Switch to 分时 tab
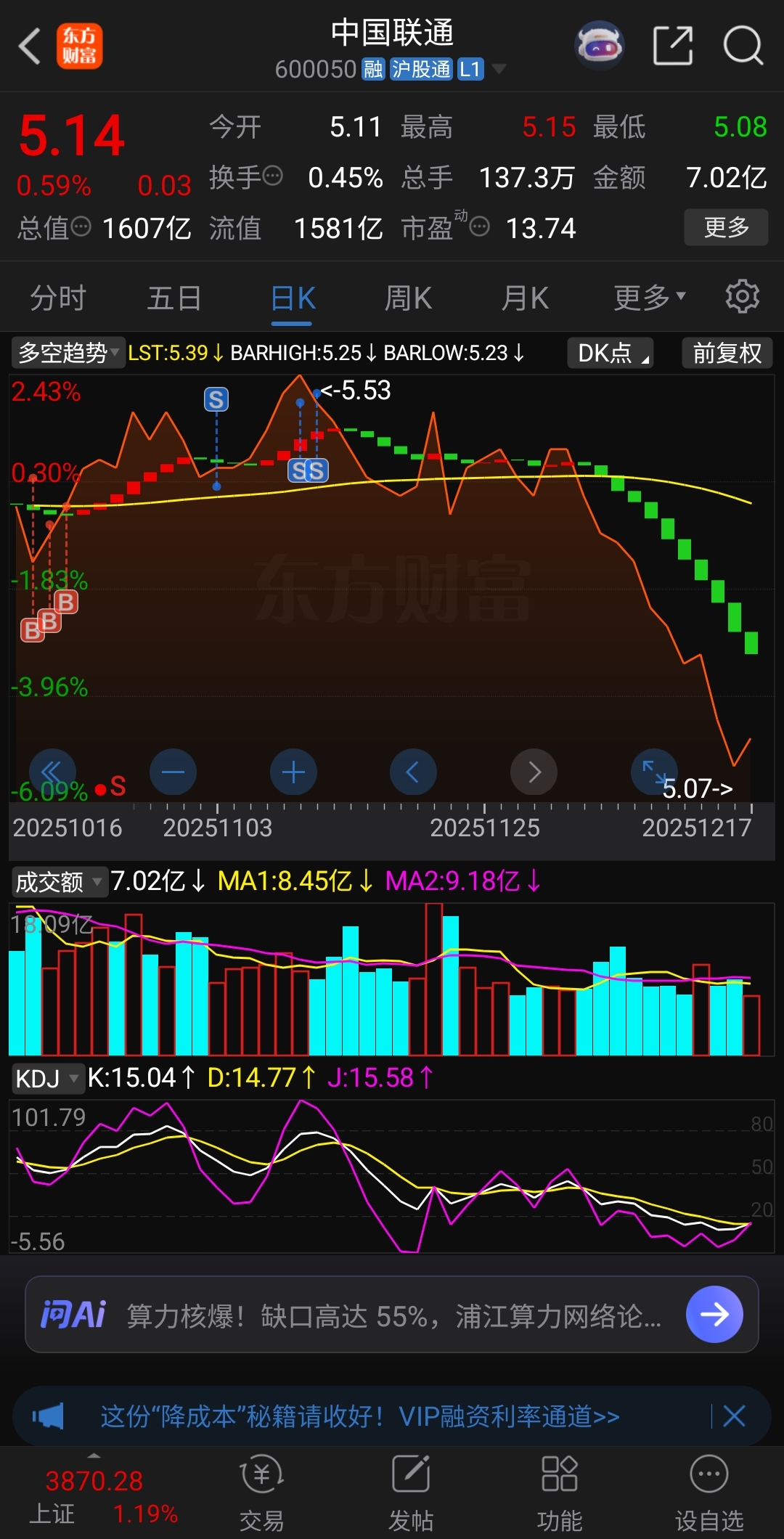The image size is (784, 1539). pos(58,298)
